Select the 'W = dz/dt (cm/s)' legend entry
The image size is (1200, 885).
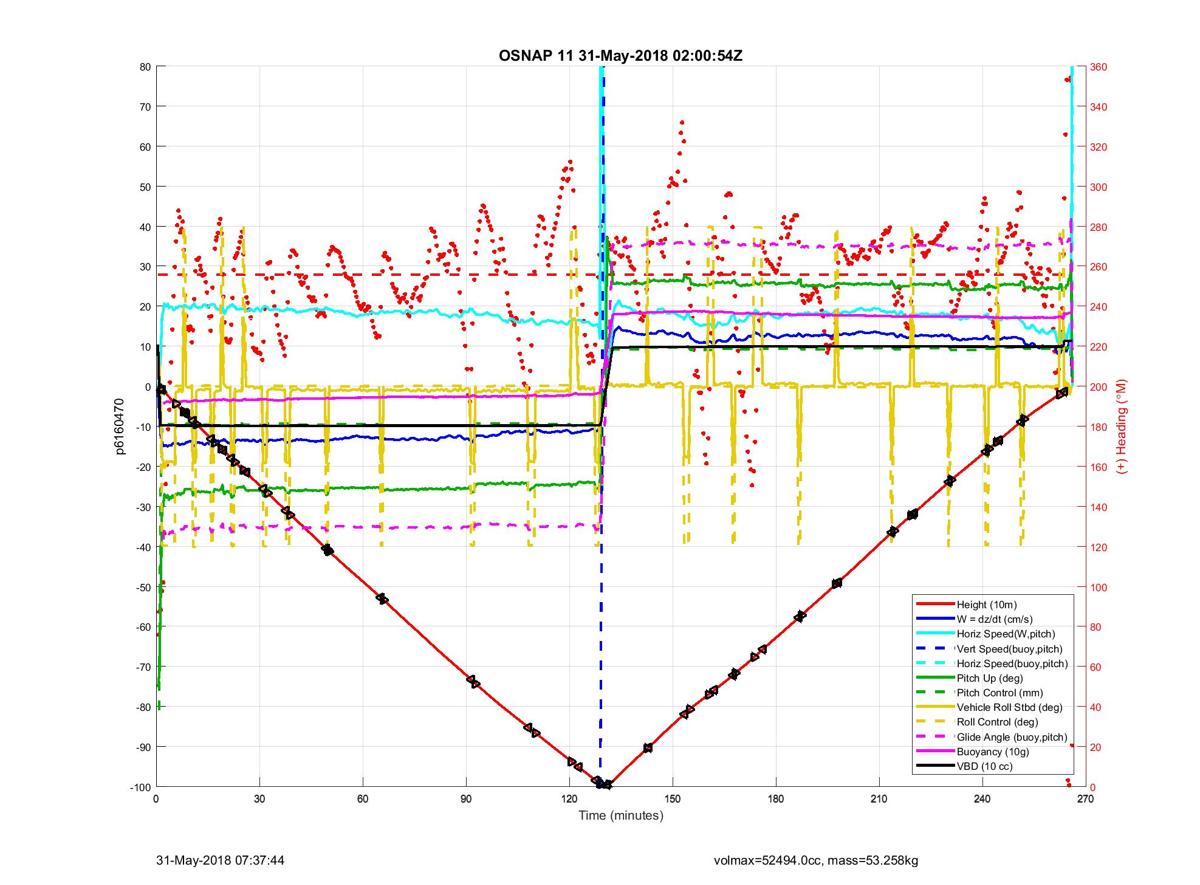point(994,619)
